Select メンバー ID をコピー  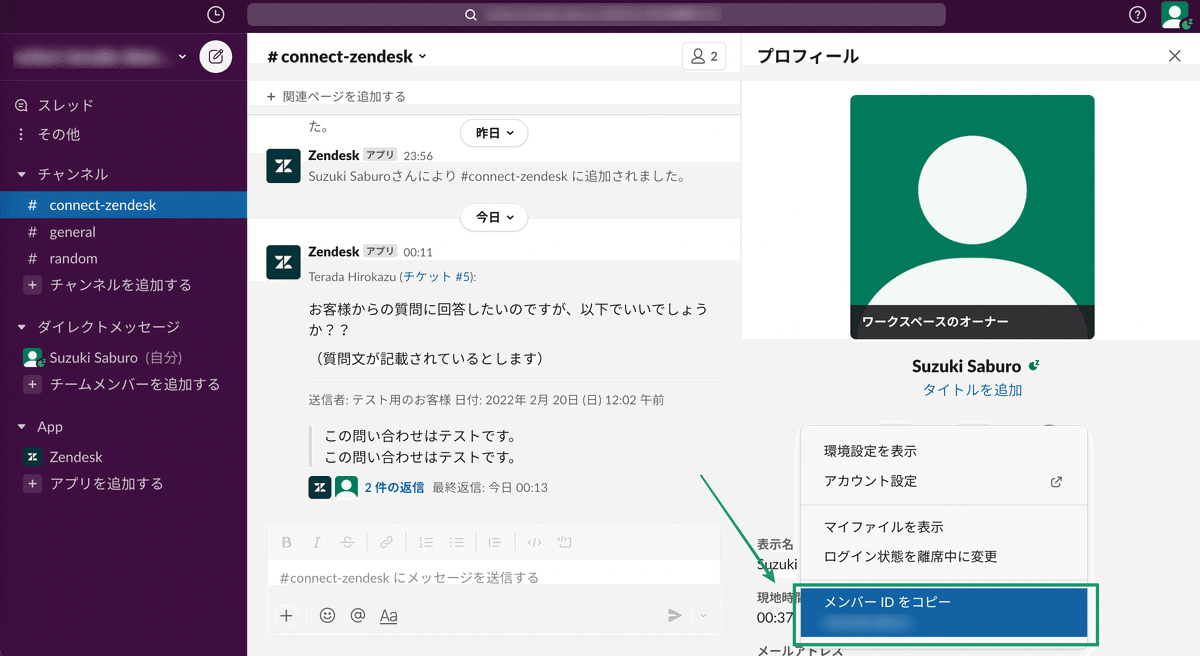click(943, 612)
